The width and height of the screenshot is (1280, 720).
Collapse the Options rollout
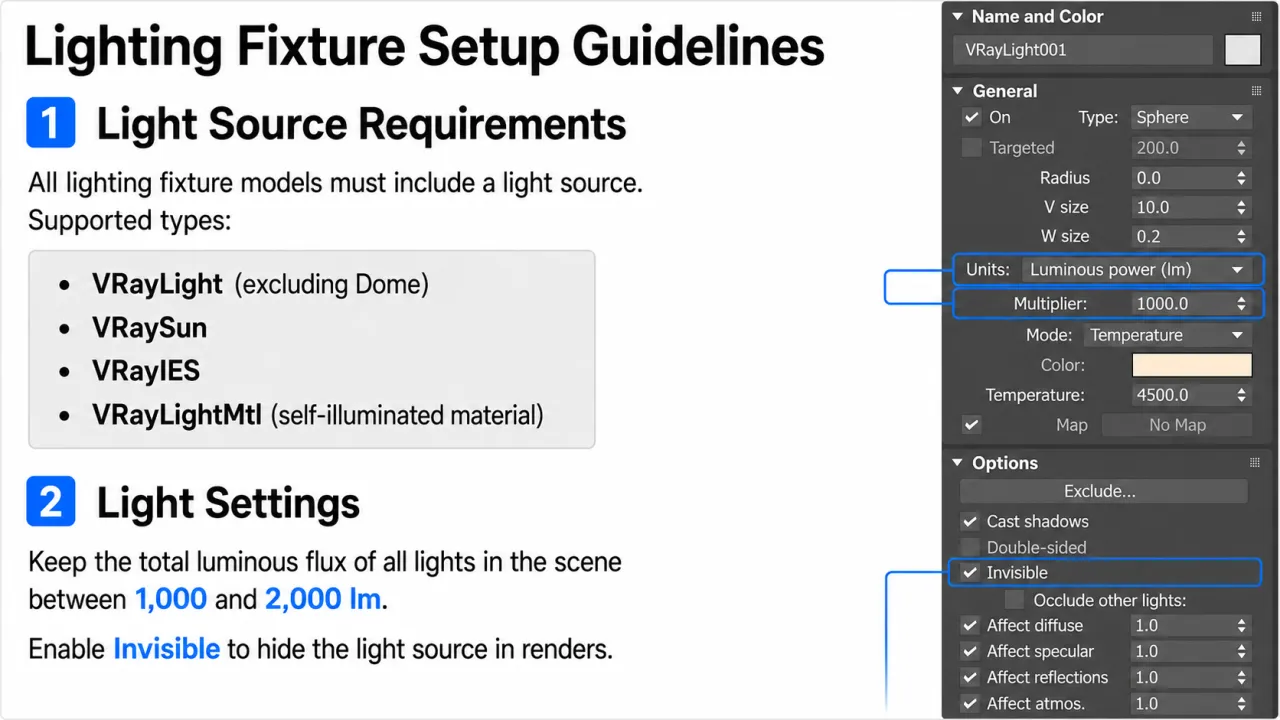(957, 463)
